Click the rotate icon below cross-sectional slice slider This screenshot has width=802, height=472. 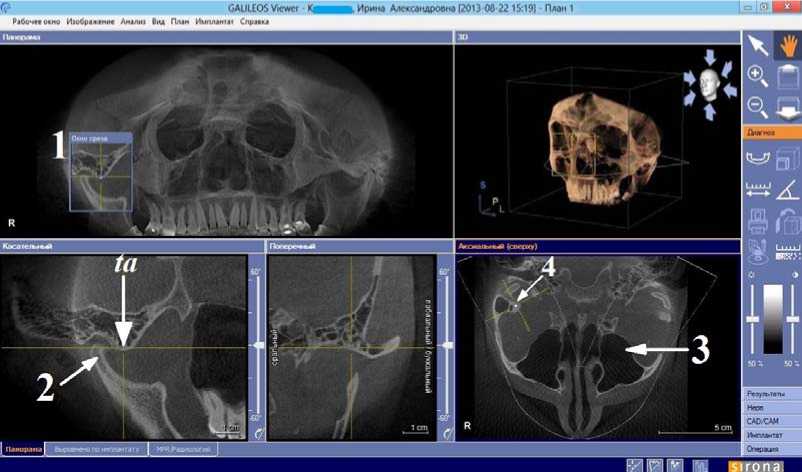click(x=447, y=433)
